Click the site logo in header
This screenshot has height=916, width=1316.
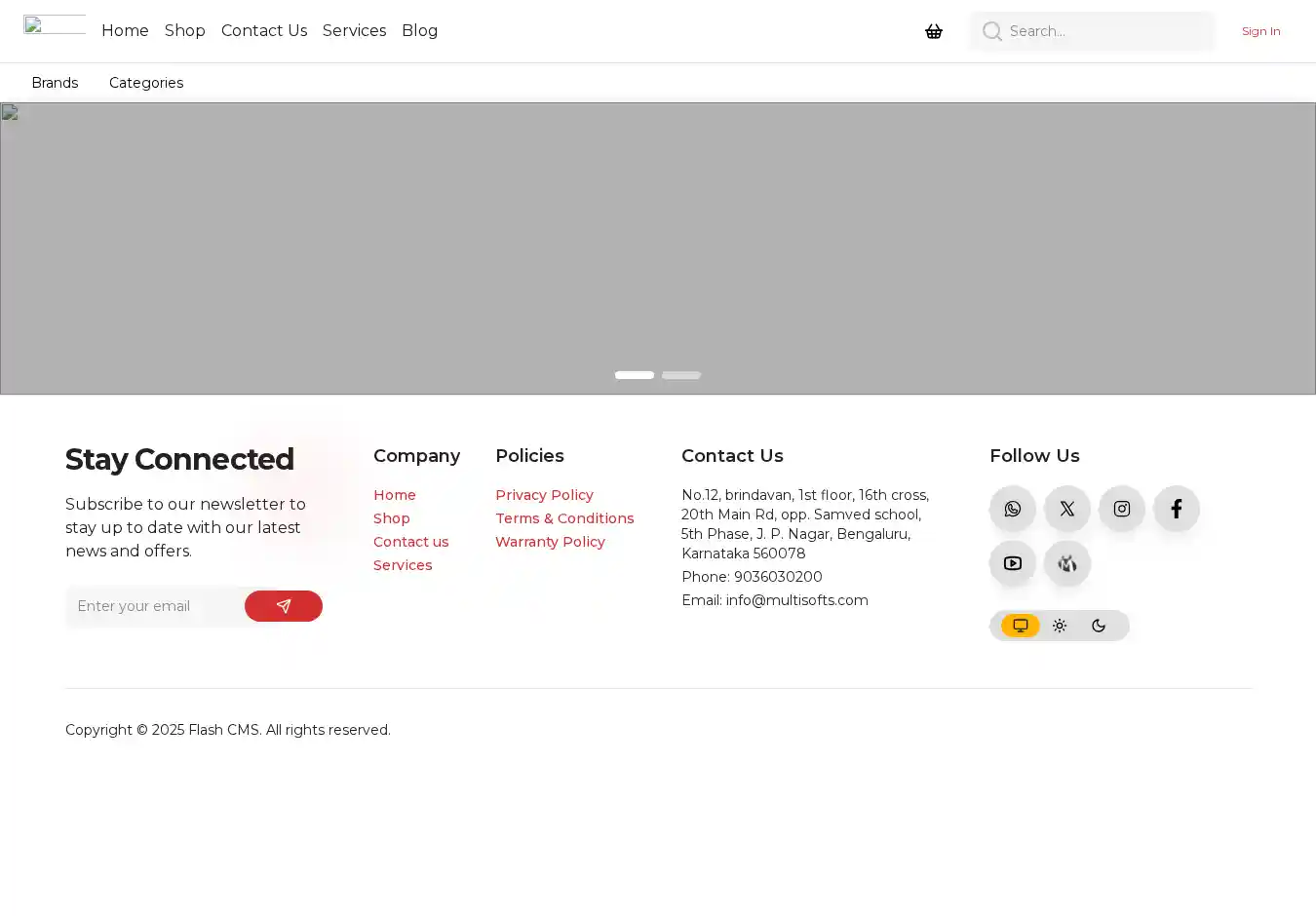(x=55, y=26)
